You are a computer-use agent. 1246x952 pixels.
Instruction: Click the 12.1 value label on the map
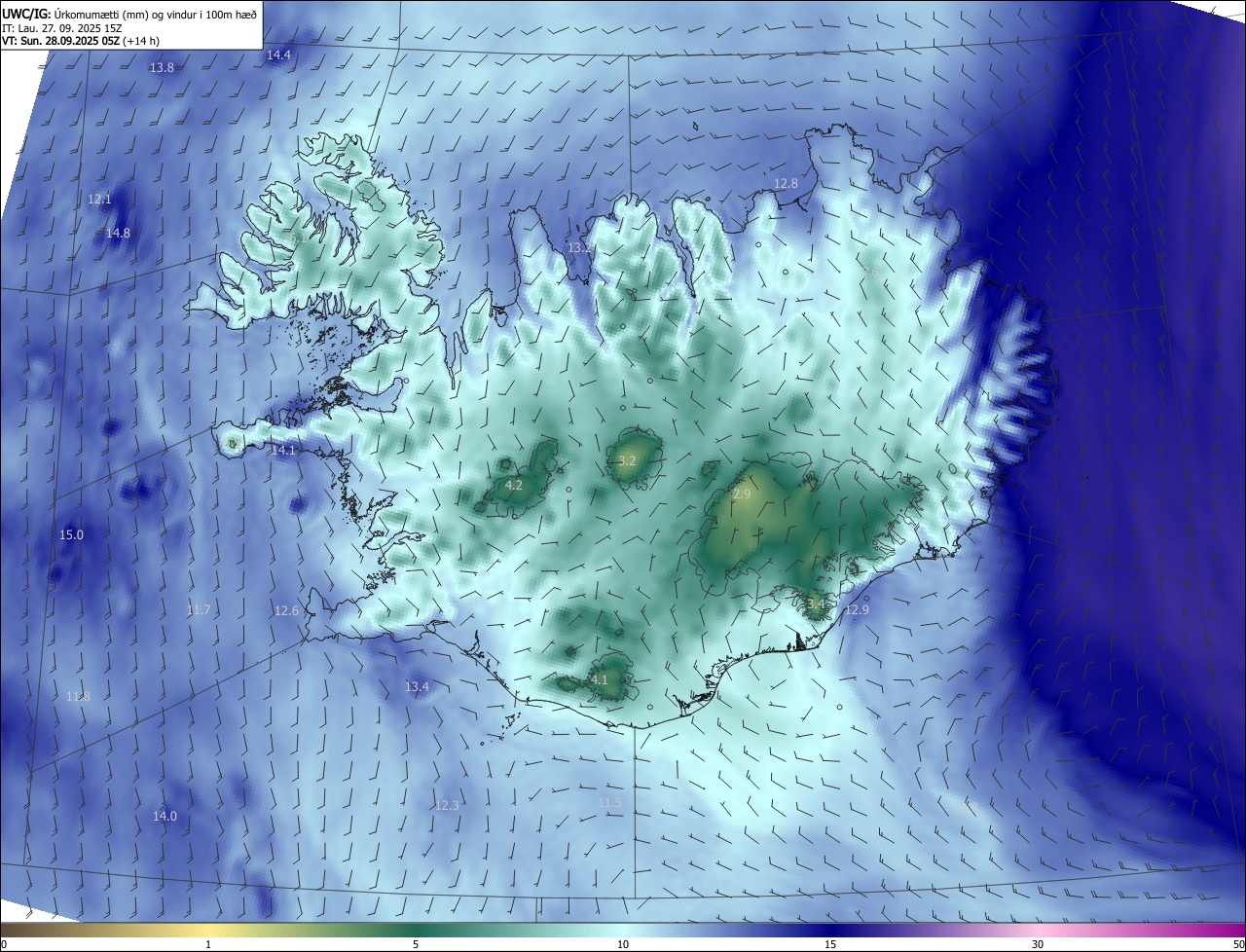99,200
